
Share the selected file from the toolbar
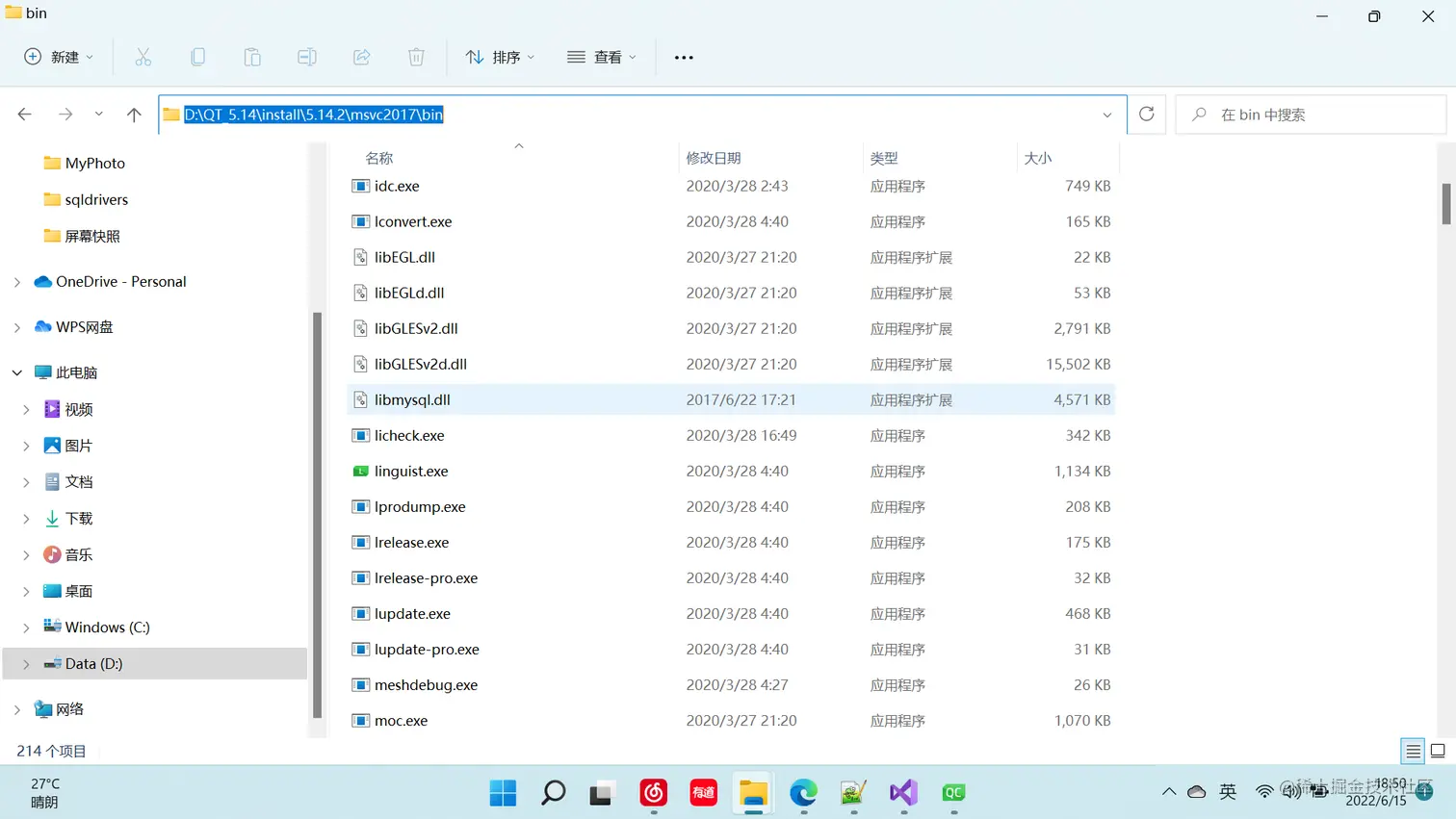point(361,57)
